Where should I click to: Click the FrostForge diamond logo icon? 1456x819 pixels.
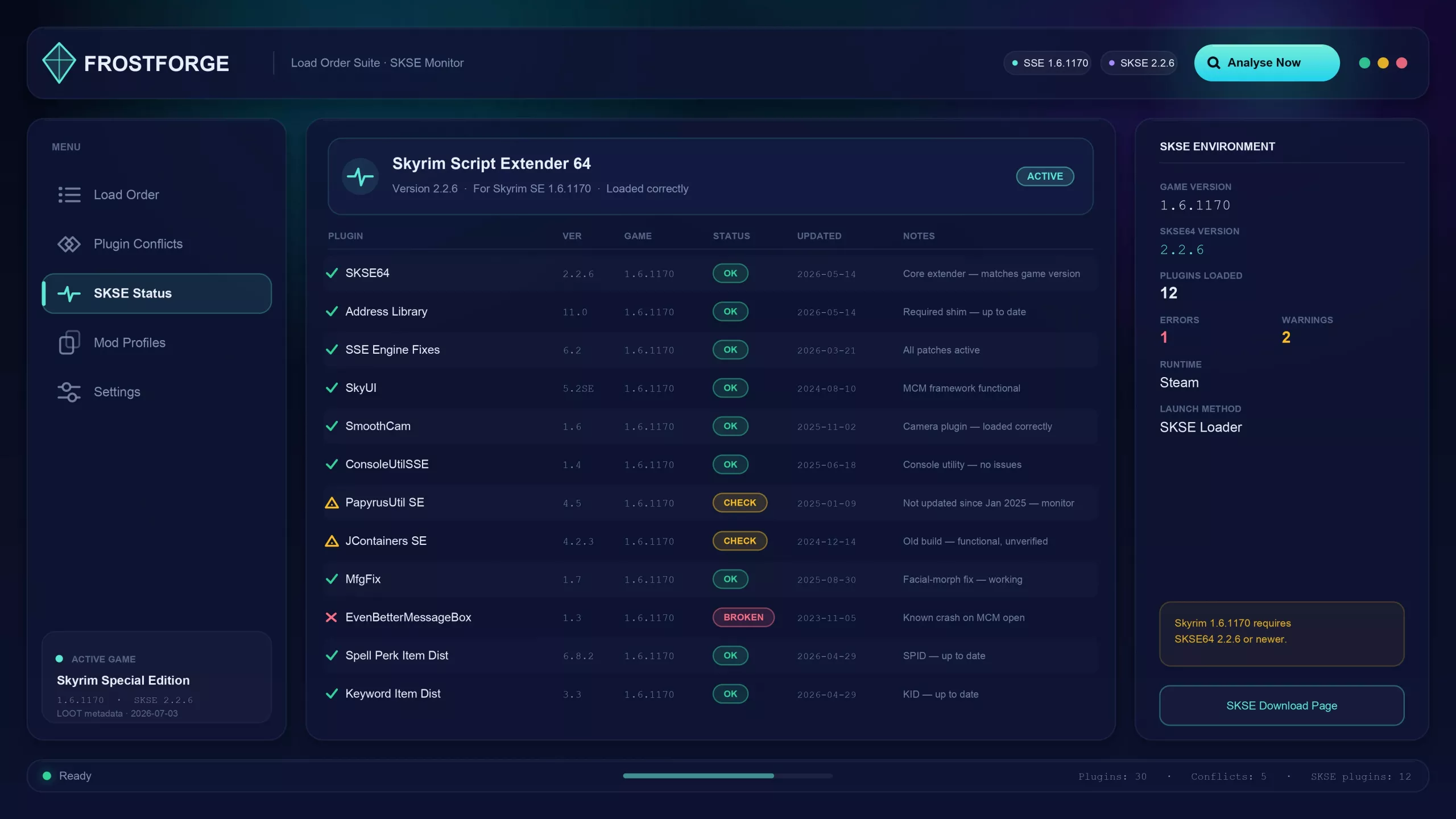[59, 63]
